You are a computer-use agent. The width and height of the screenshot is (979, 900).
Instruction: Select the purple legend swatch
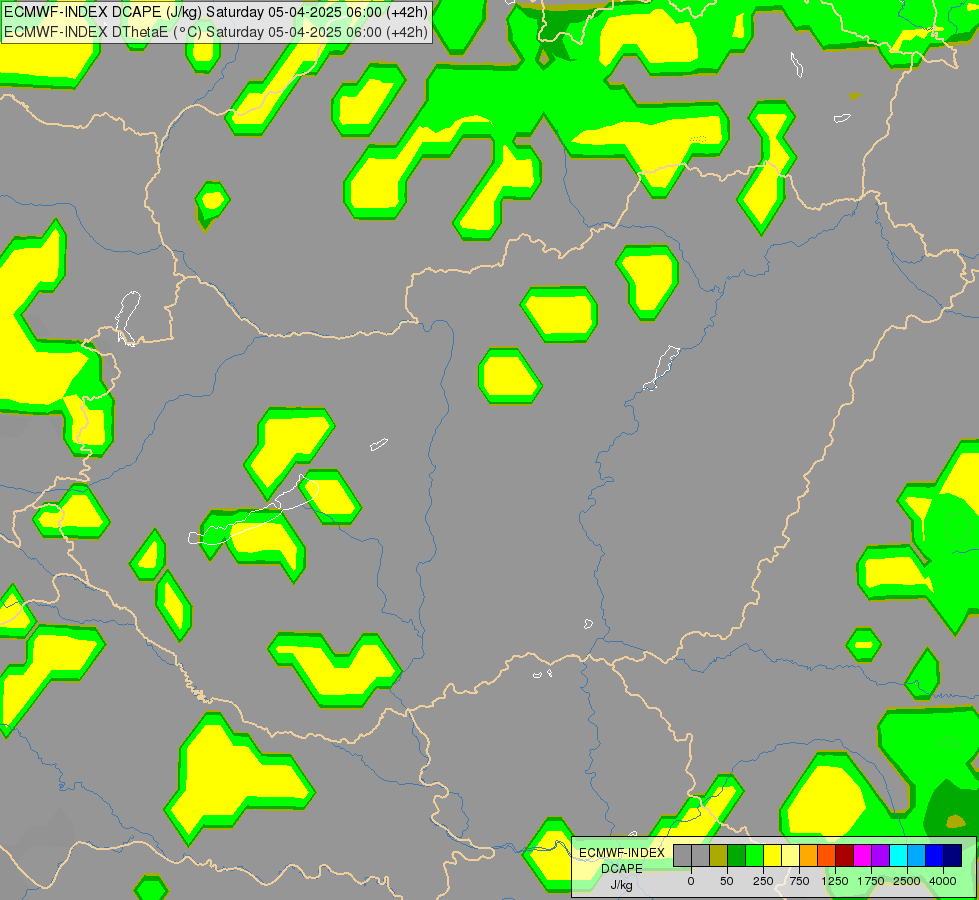(x=881, y=856)
